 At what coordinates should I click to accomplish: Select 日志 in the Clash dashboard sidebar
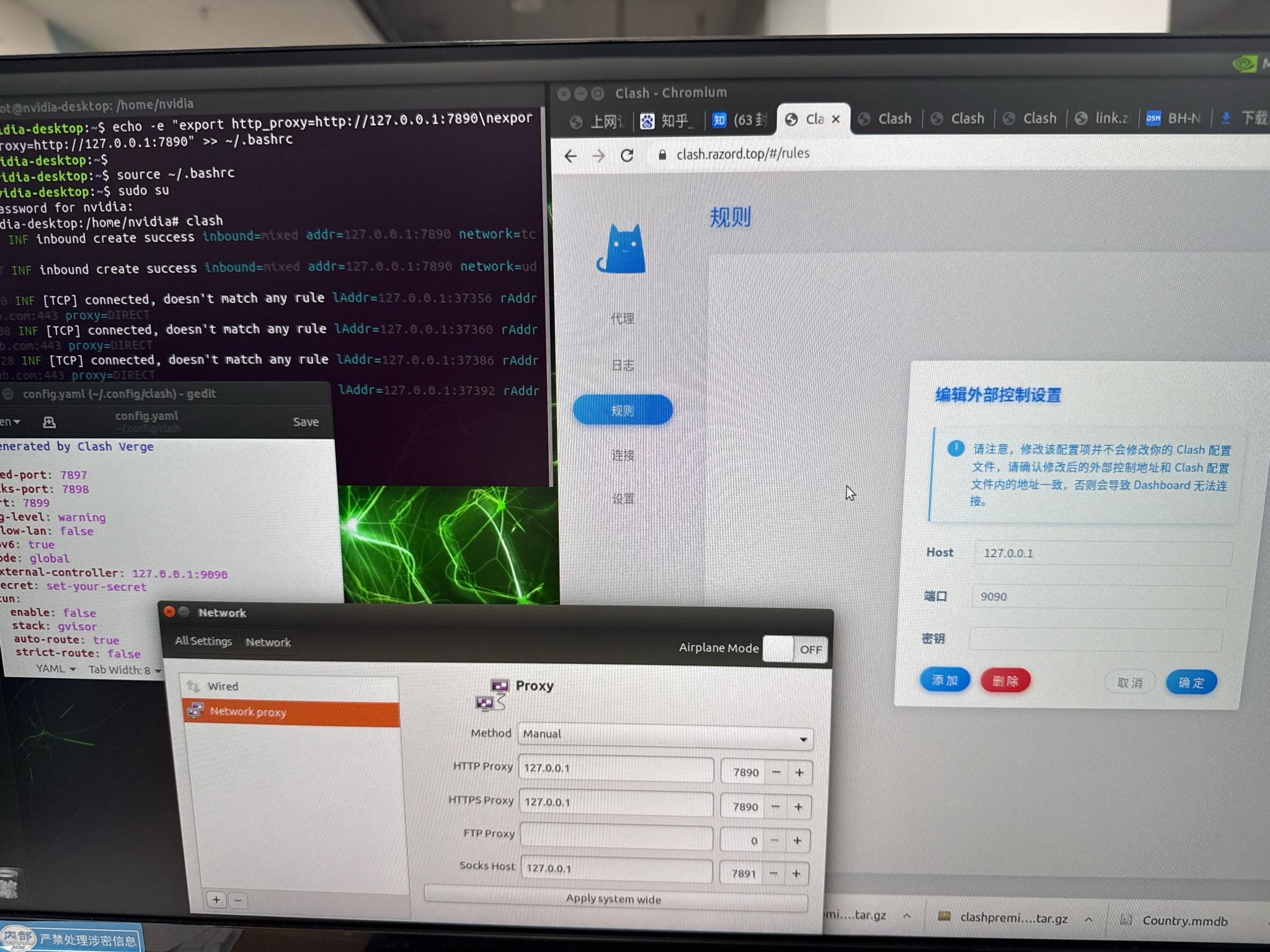[622, 365]
